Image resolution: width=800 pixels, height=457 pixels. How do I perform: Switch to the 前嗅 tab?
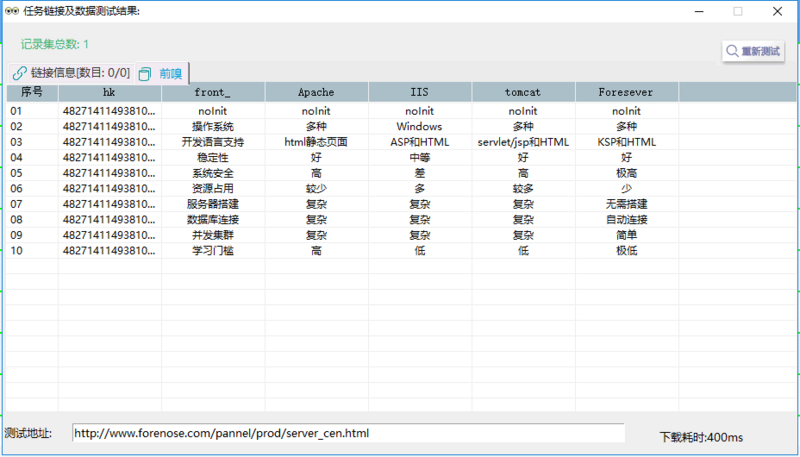pyautogui.click(x=162, y=73)
